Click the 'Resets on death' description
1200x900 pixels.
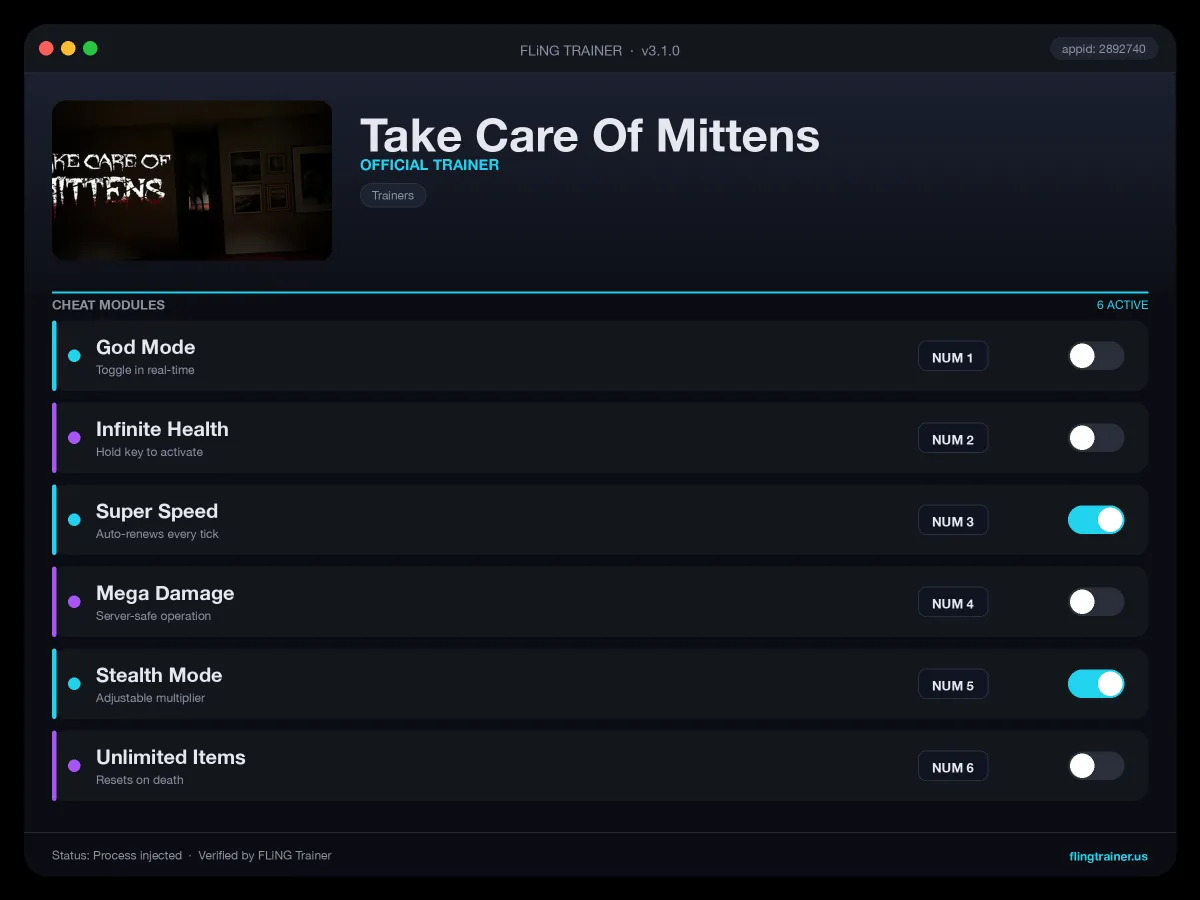pos(140,780)
